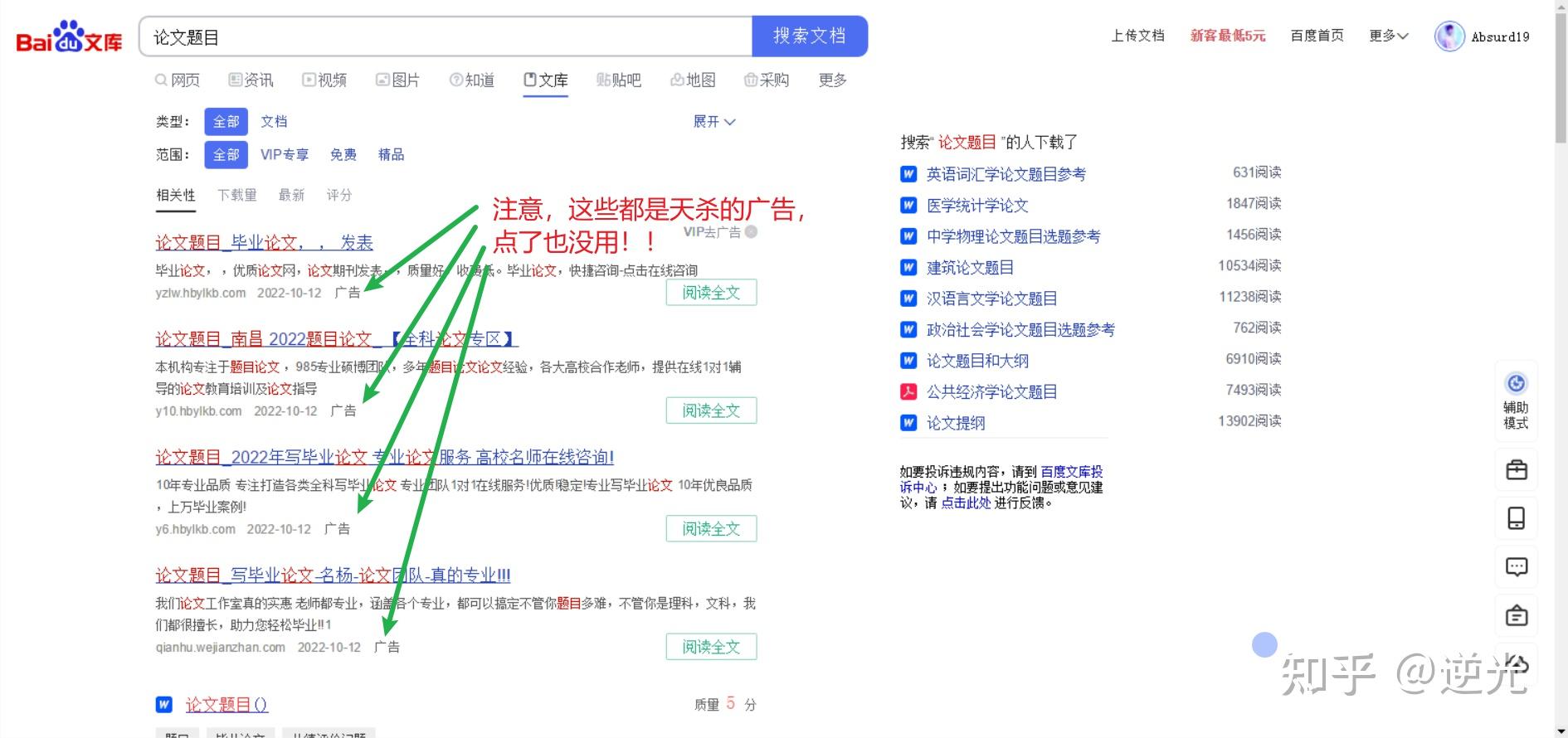The height and width of the screenshot is (738, 1568).
Task: Open the user avatar for Absurd19
Action: point(1449,36)
